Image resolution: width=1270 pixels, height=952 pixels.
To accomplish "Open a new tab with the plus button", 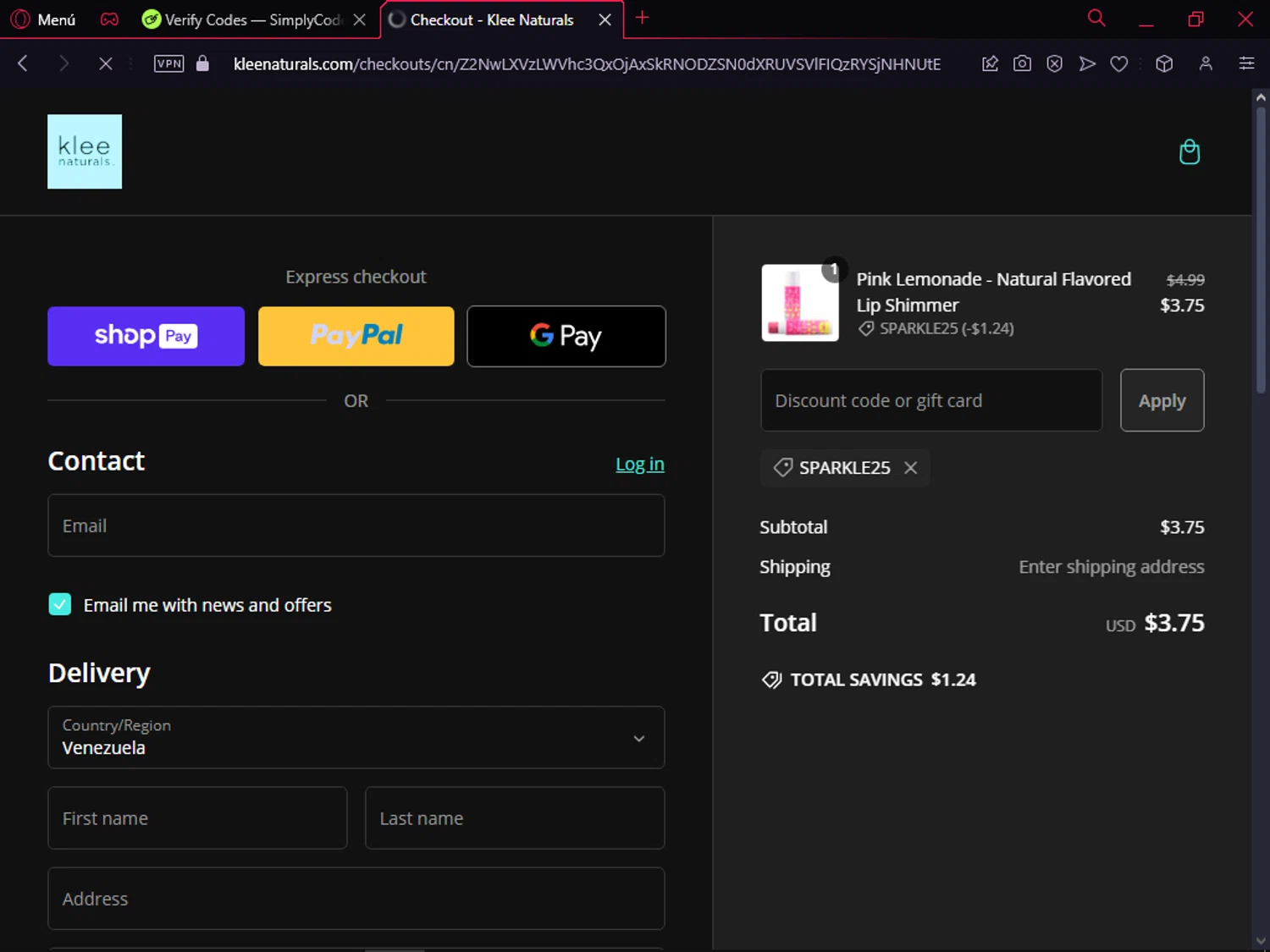I will point(643,18).
